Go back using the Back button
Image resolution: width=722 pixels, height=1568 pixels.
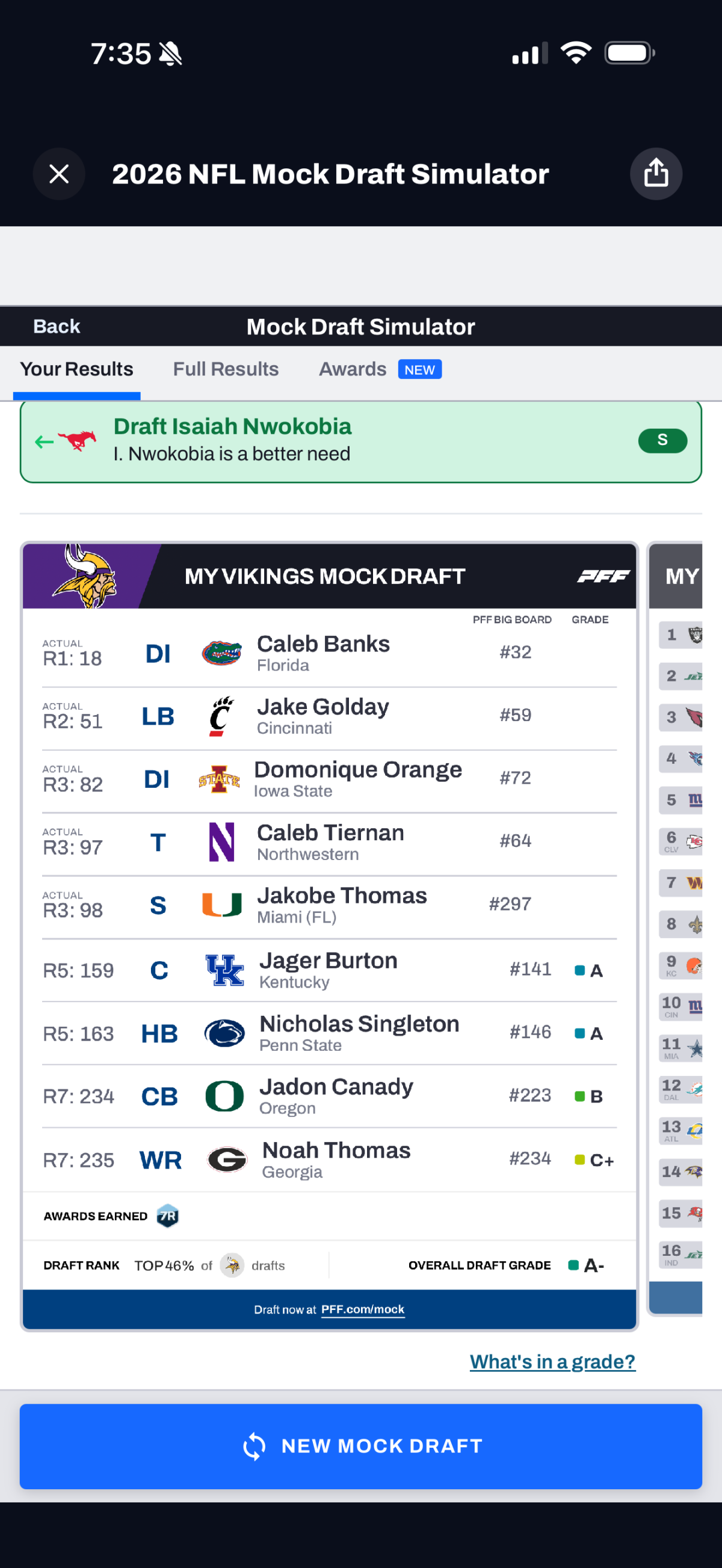[57, 326]
